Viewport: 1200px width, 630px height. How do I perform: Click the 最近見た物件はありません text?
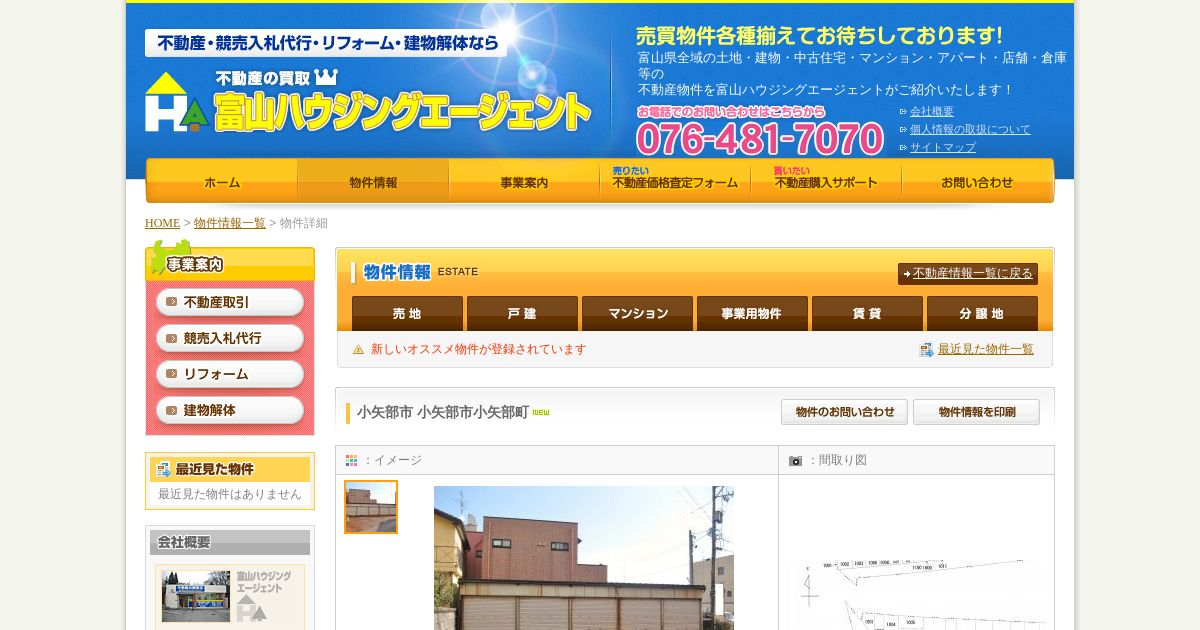pyautogui.click(x=230, y=494)
